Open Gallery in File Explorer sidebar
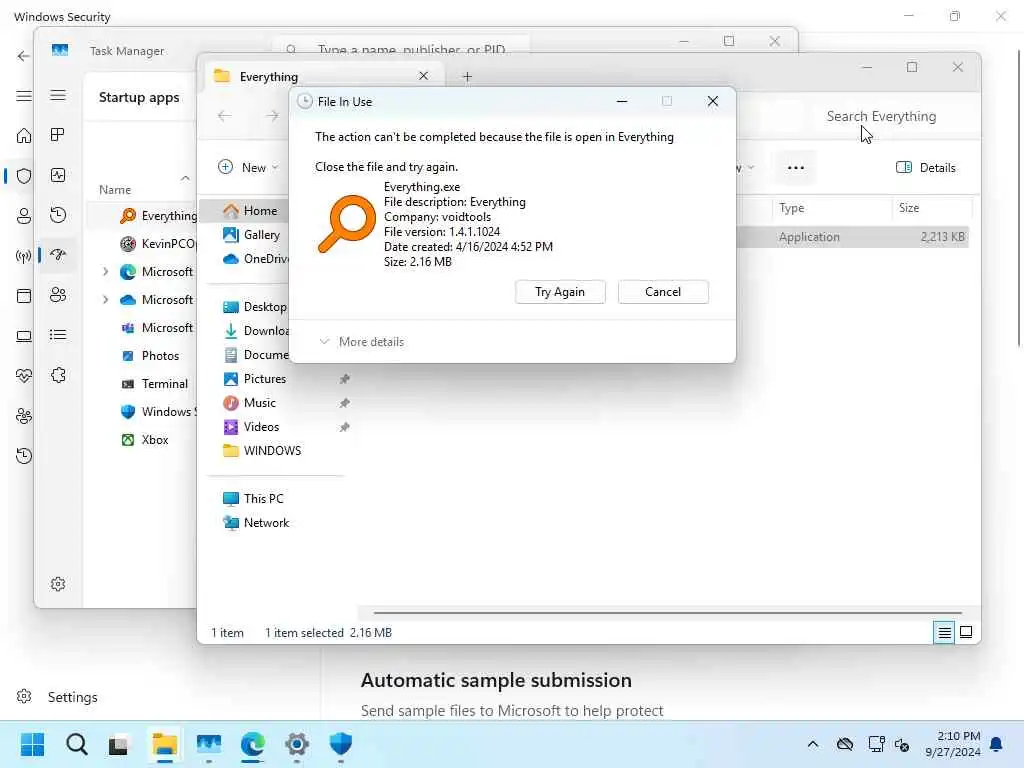 tap(251, 234)
